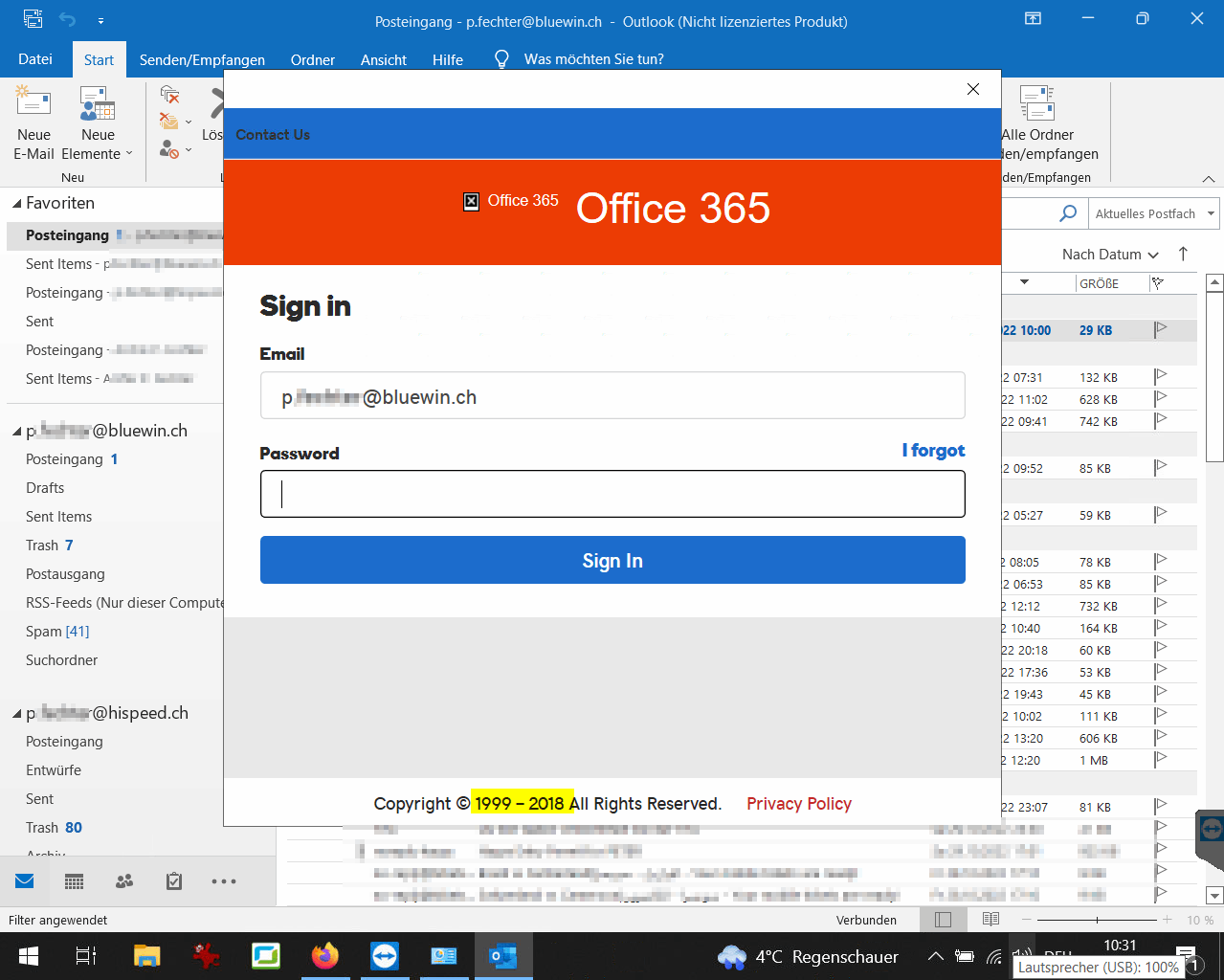This screenshot has width=1224, height=980.
Task: Select the Start ribbon tab
Action: point(99,59)
